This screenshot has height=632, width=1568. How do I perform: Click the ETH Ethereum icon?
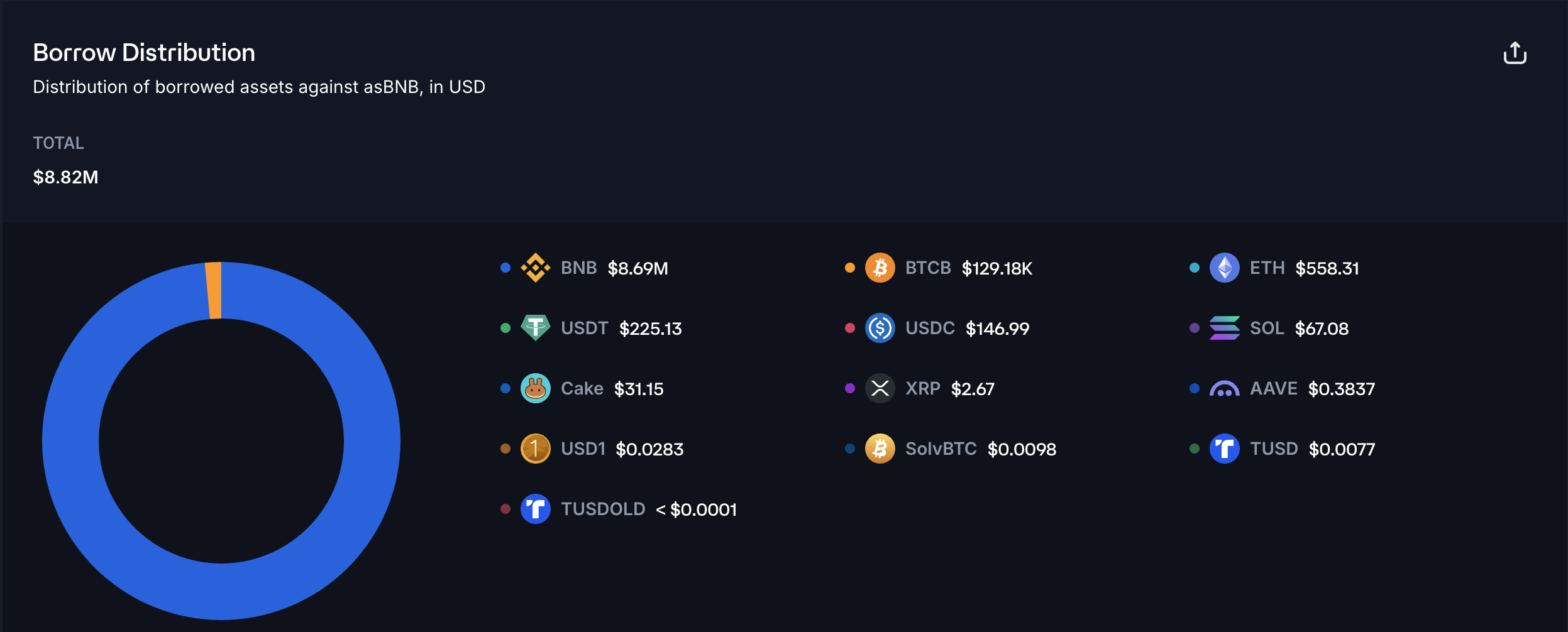click(x=1225, y=268)
